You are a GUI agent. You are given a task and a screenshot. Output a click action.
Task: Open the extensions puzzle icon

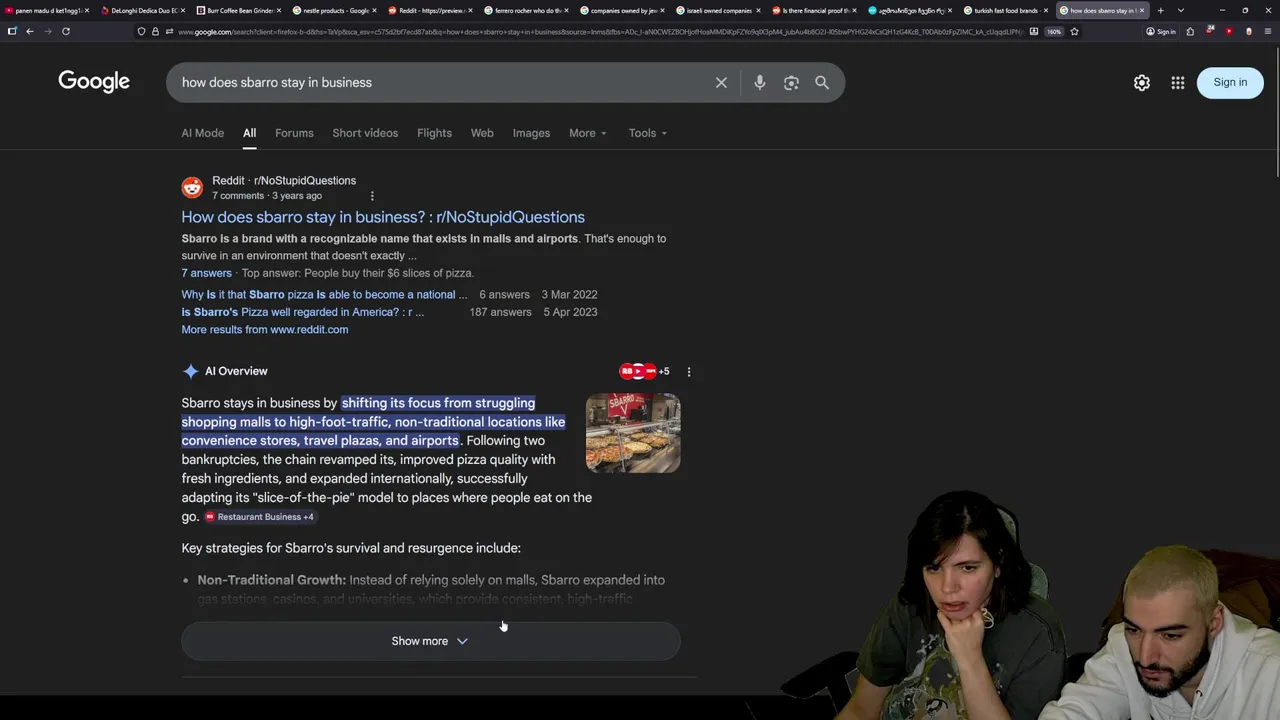pyautogui.click(x=1190, y=31)
